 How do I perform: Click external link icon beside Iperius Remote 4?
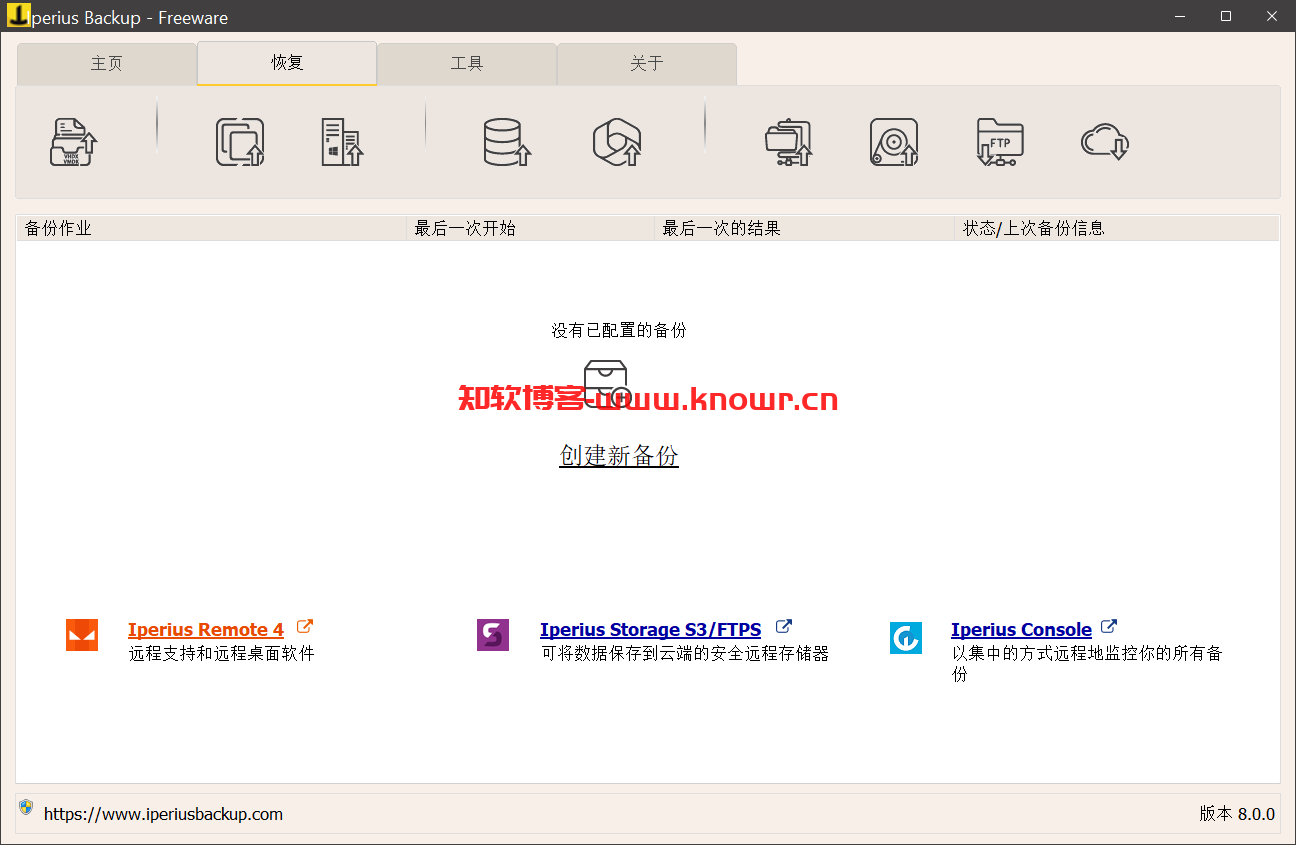(305, 627)
